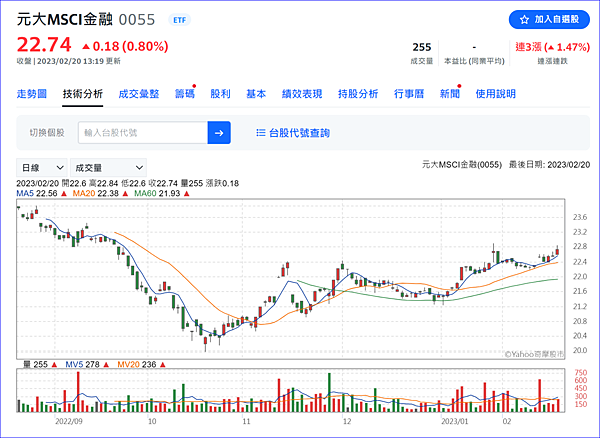Open the 持股分析 tab

(358, 94)
